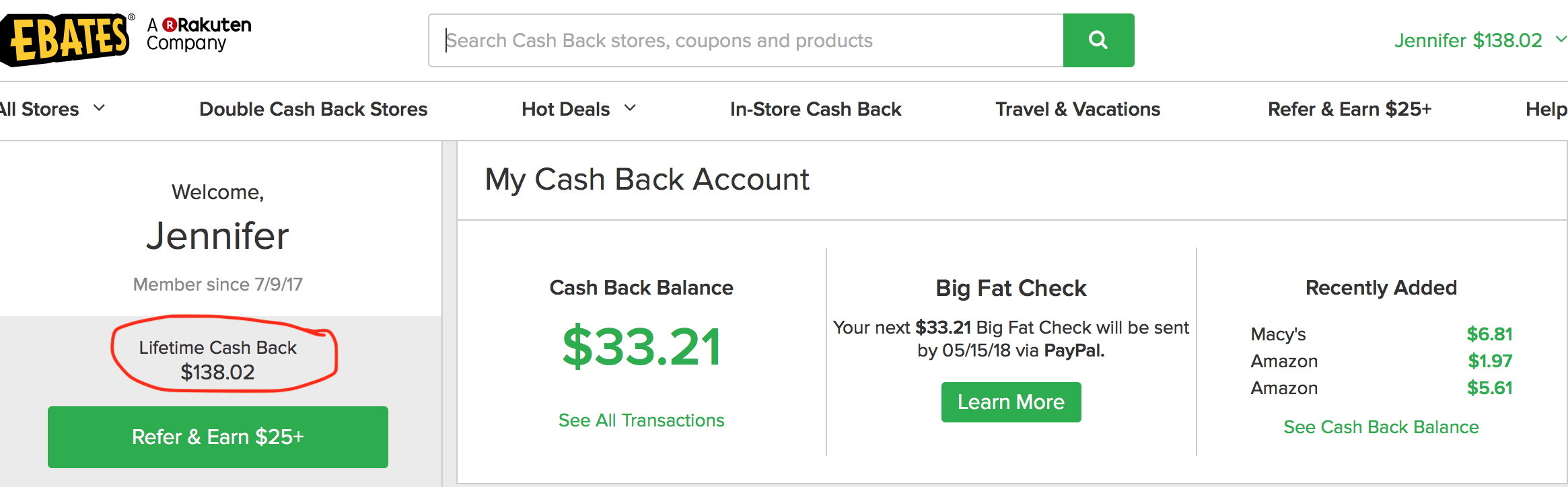Viewport: 1568px width, 487px height.
Task: Open Double Cash Back Stores
Action: click(313, 109)
